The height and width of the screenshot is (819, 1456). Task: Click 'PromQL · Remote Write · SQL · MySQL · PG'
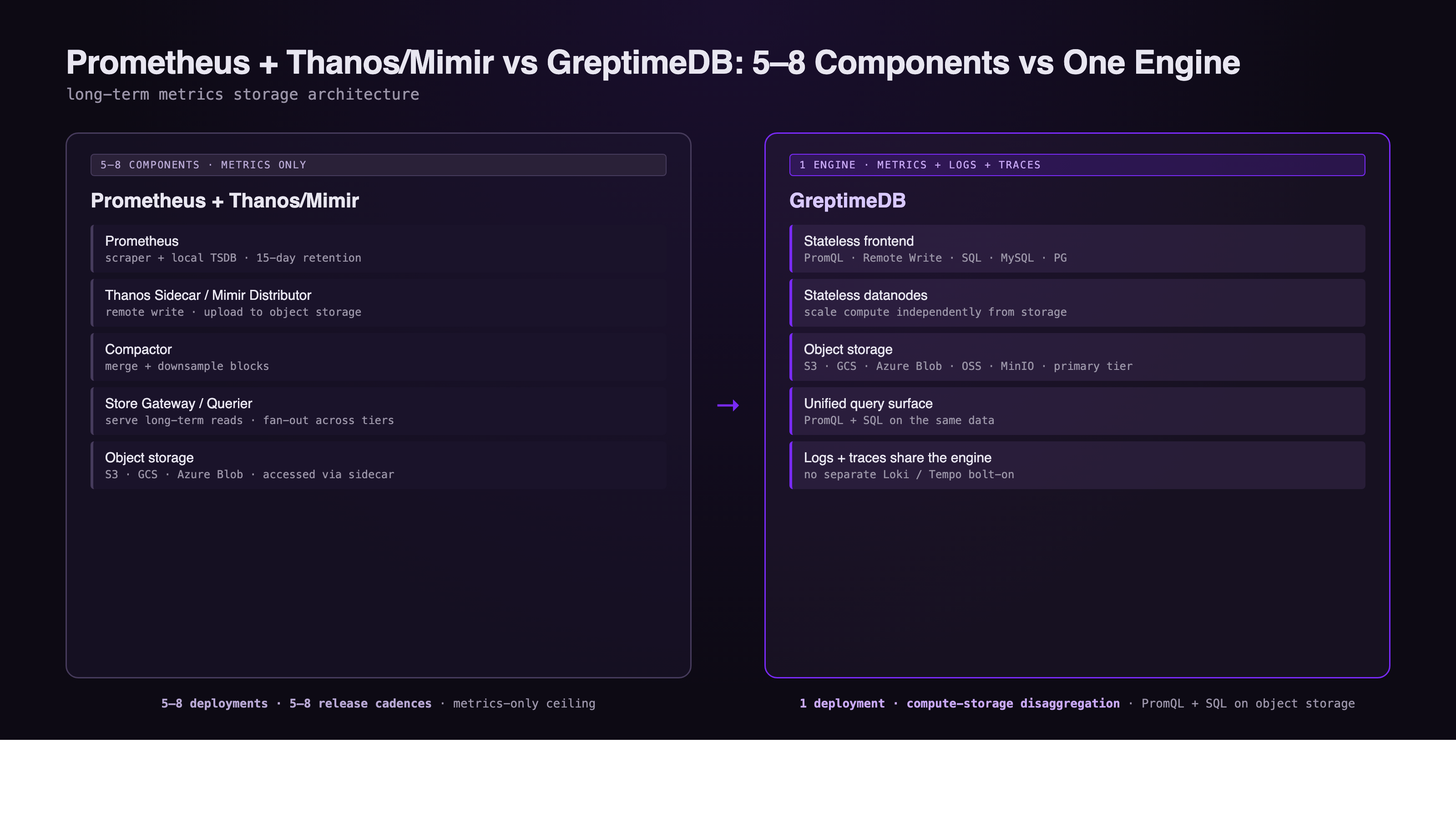click(x=935, y=258)
